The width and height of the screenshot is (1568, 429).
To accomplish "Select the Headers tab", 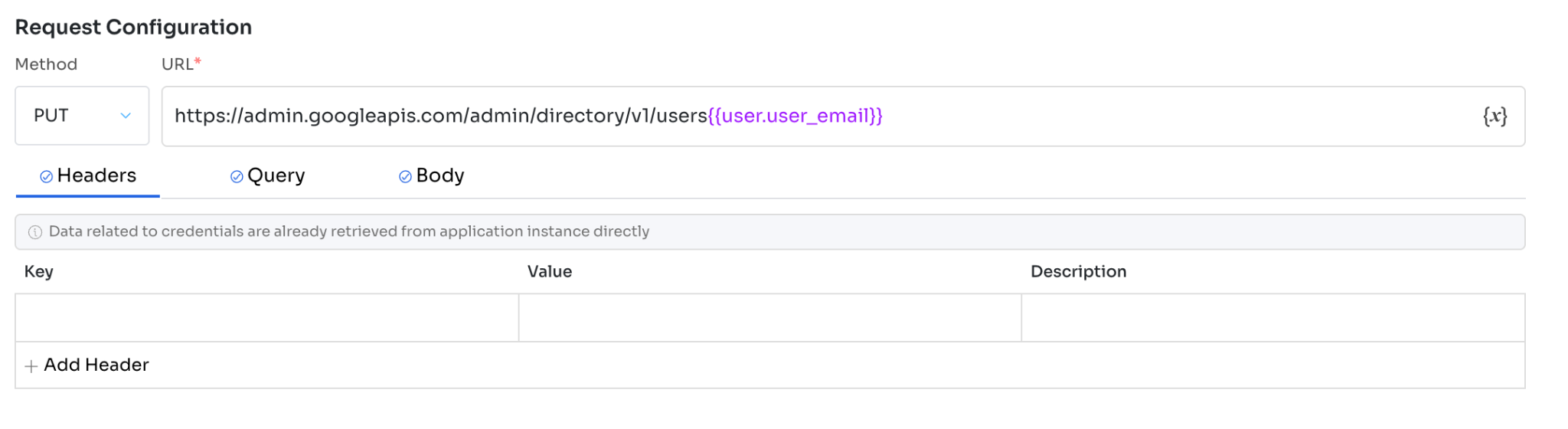I will [x=96, y=176].
